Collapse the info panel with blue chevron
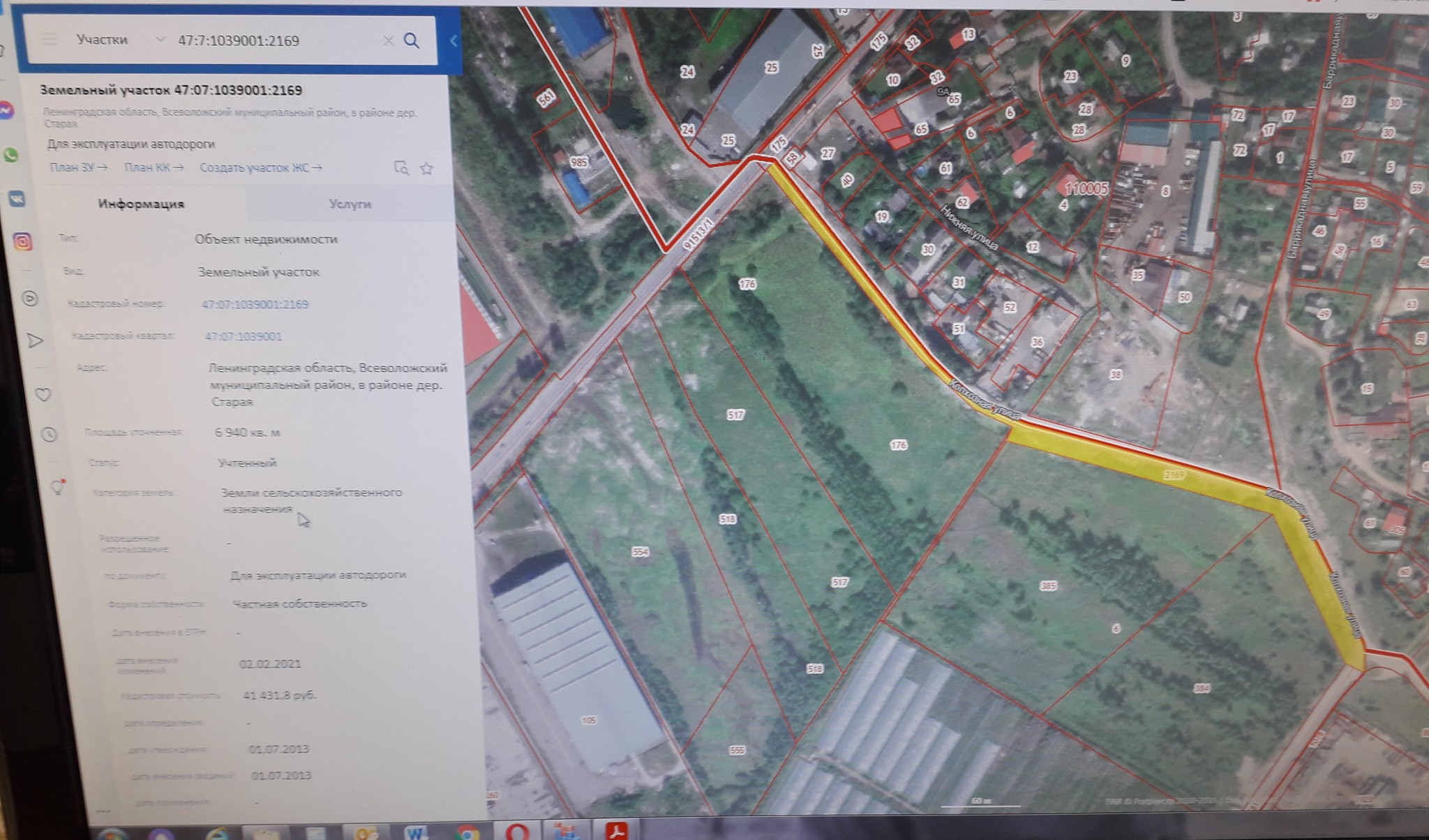Viewport: 1429px width, 840px height. 453,41
